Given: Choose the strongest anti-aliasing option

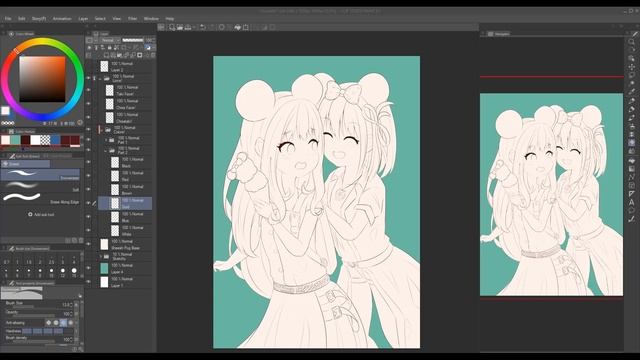Looking at the screenshot, I should pyautogui.click(x=71, y=323).
